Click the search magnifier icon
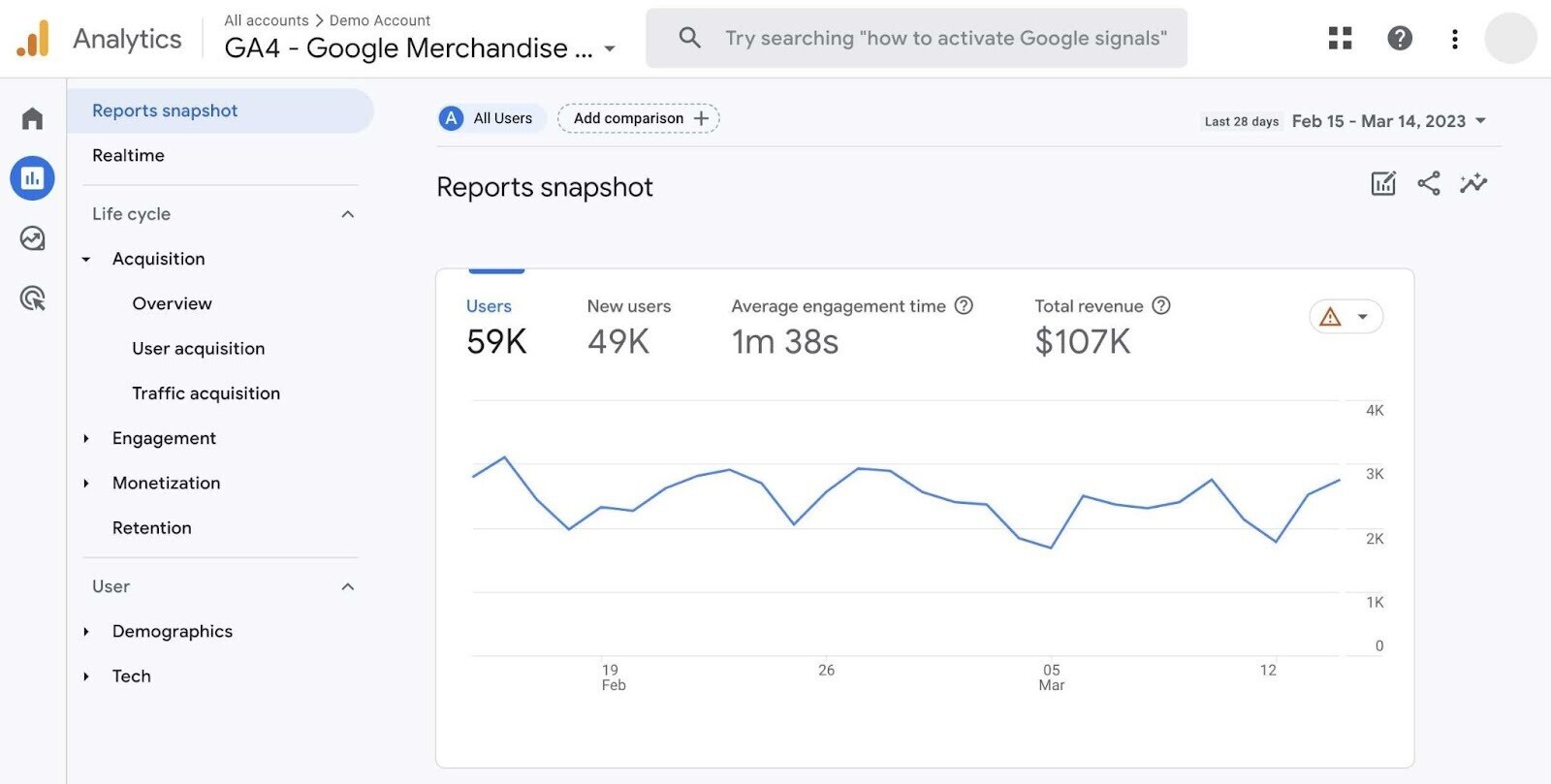The image size is (1551, 784). (689, 38)
